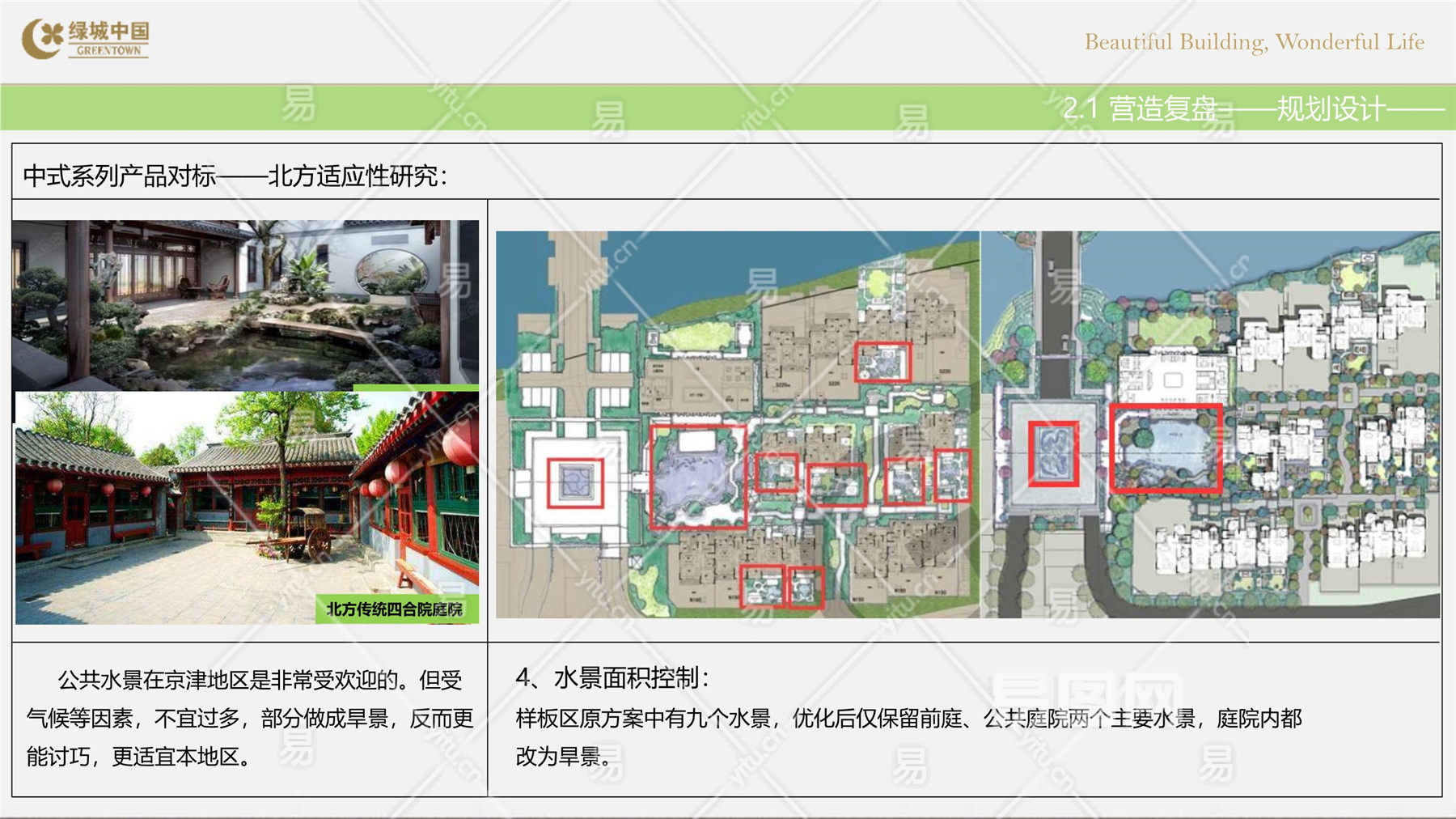Select the title "中式系列产品对标——北方适应性研究"
The height and width of the screenshot is (819, 1456).
tap(235, 176)
